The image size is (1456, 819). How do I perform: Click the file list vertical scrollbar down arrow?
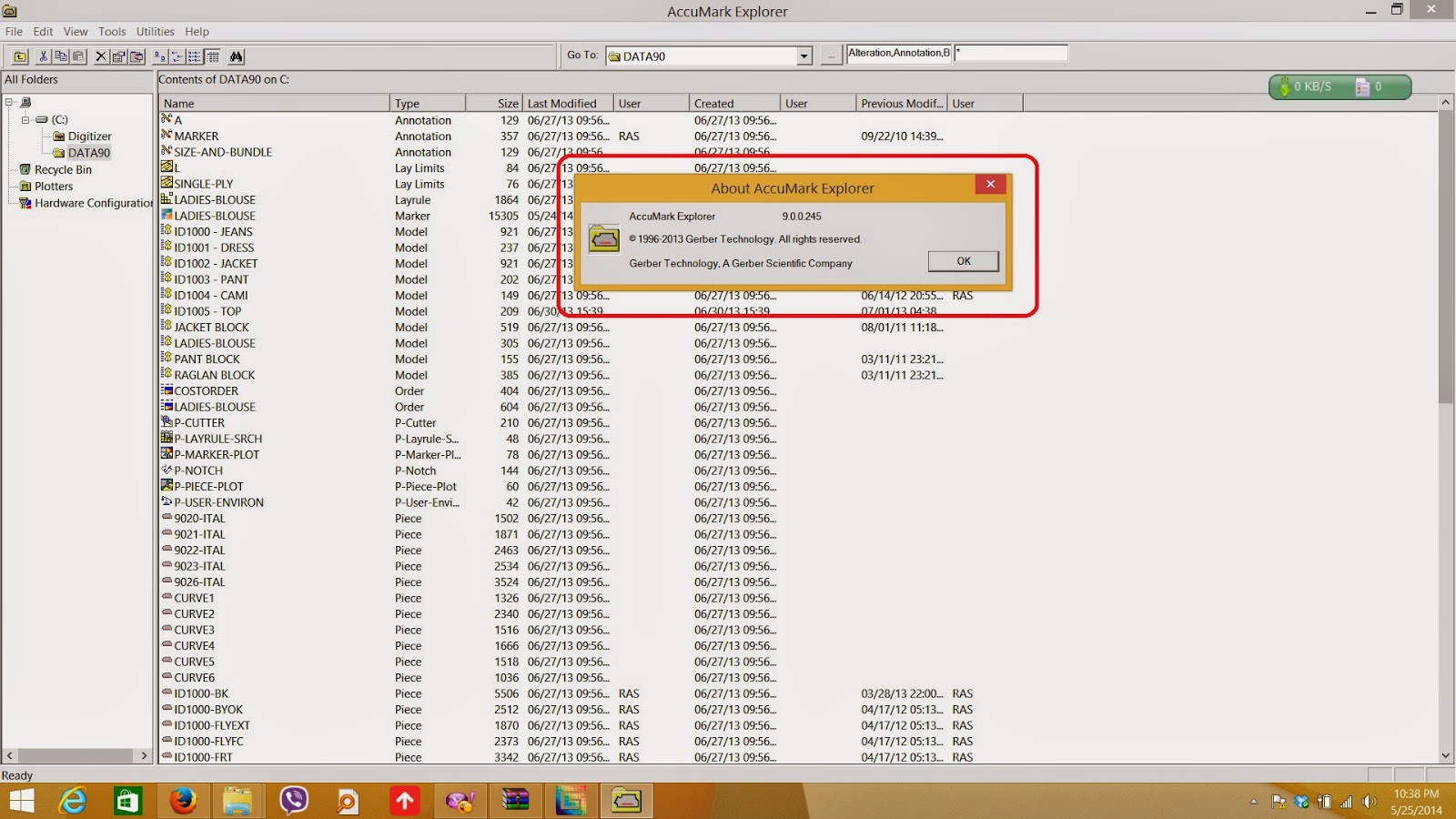[x=1446, y=755]
